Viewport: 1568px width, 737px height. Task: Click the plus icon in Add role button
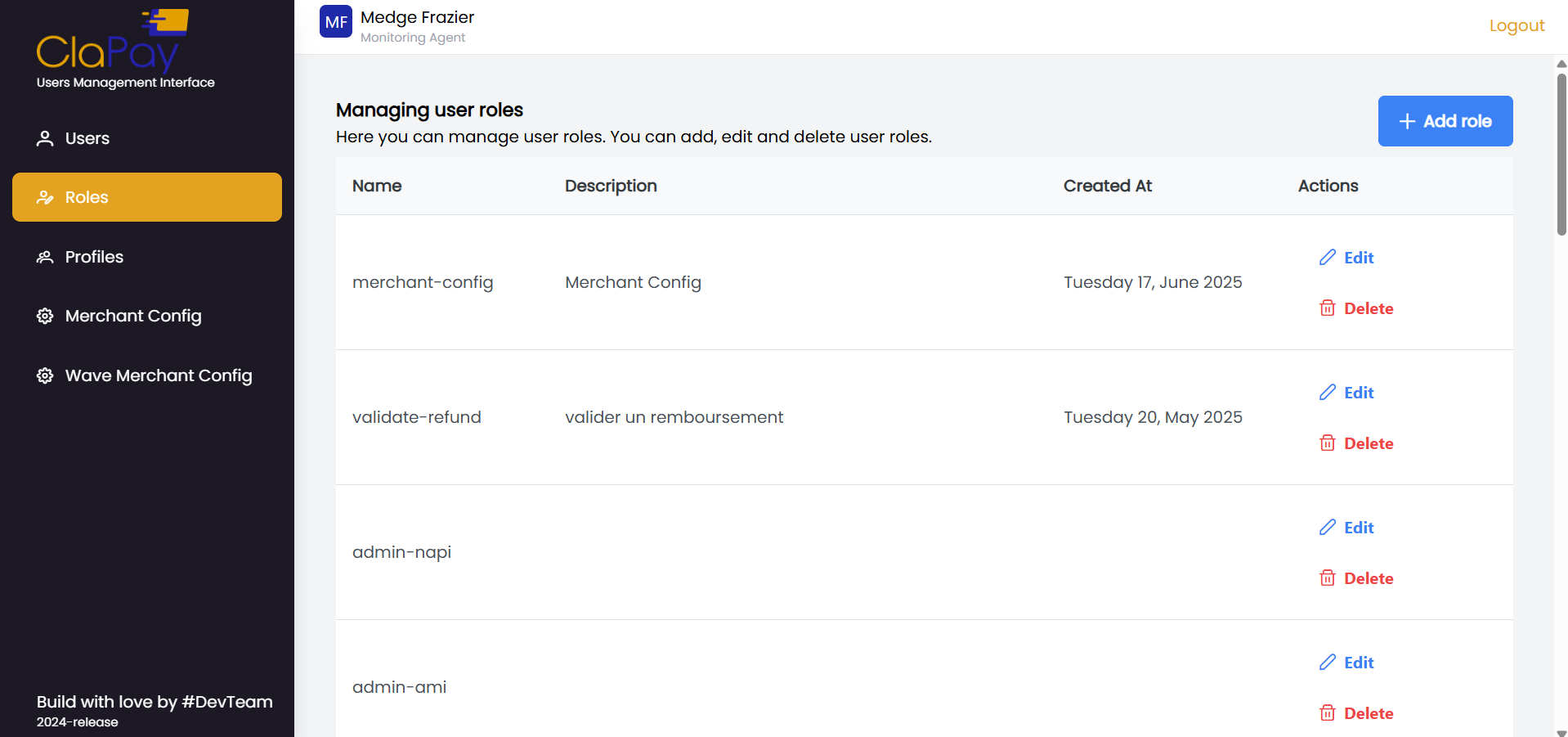1407,122
